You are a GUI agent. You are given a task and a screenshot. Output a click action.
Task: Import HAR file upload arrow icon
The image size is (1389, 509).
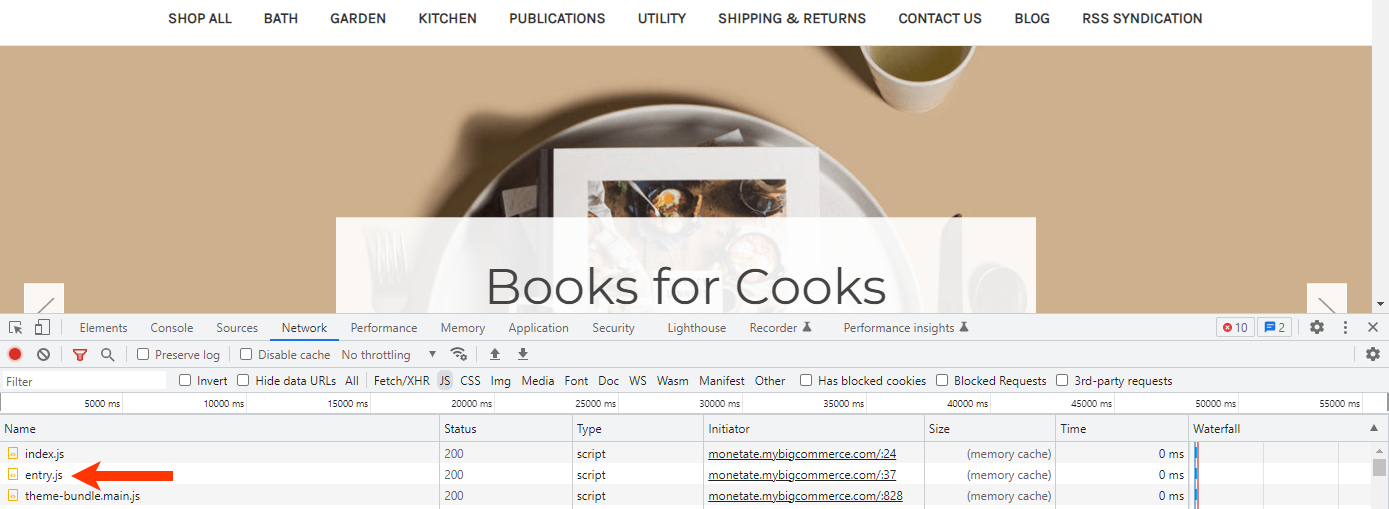click(495, 354)
